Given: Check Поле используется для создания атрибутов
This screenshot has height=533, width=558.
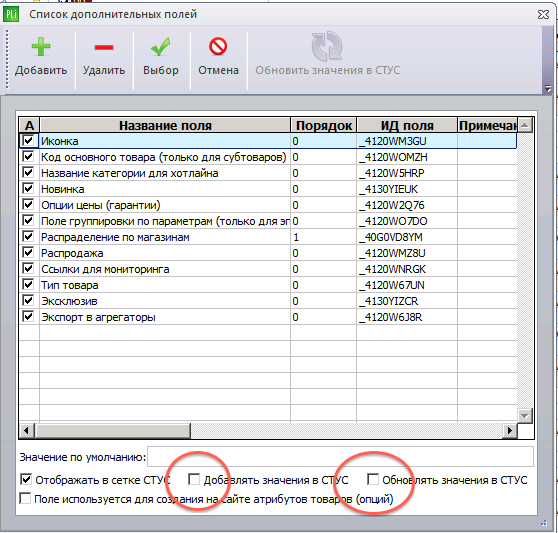Looking at the screenshot, I should [x=25, y=498].
